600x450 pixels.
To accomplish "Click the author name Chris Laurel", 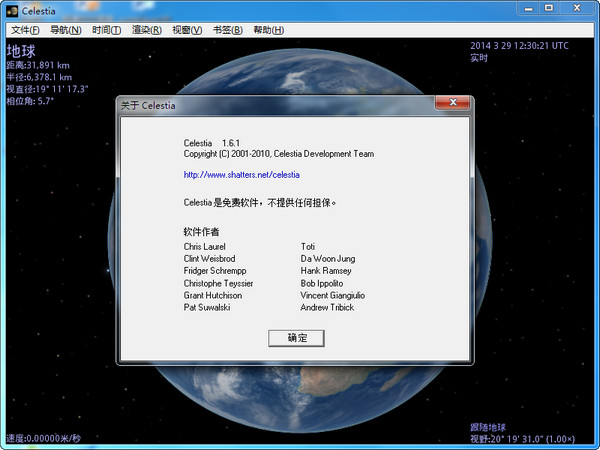I will pyautogui.click(x=206, y=245).
